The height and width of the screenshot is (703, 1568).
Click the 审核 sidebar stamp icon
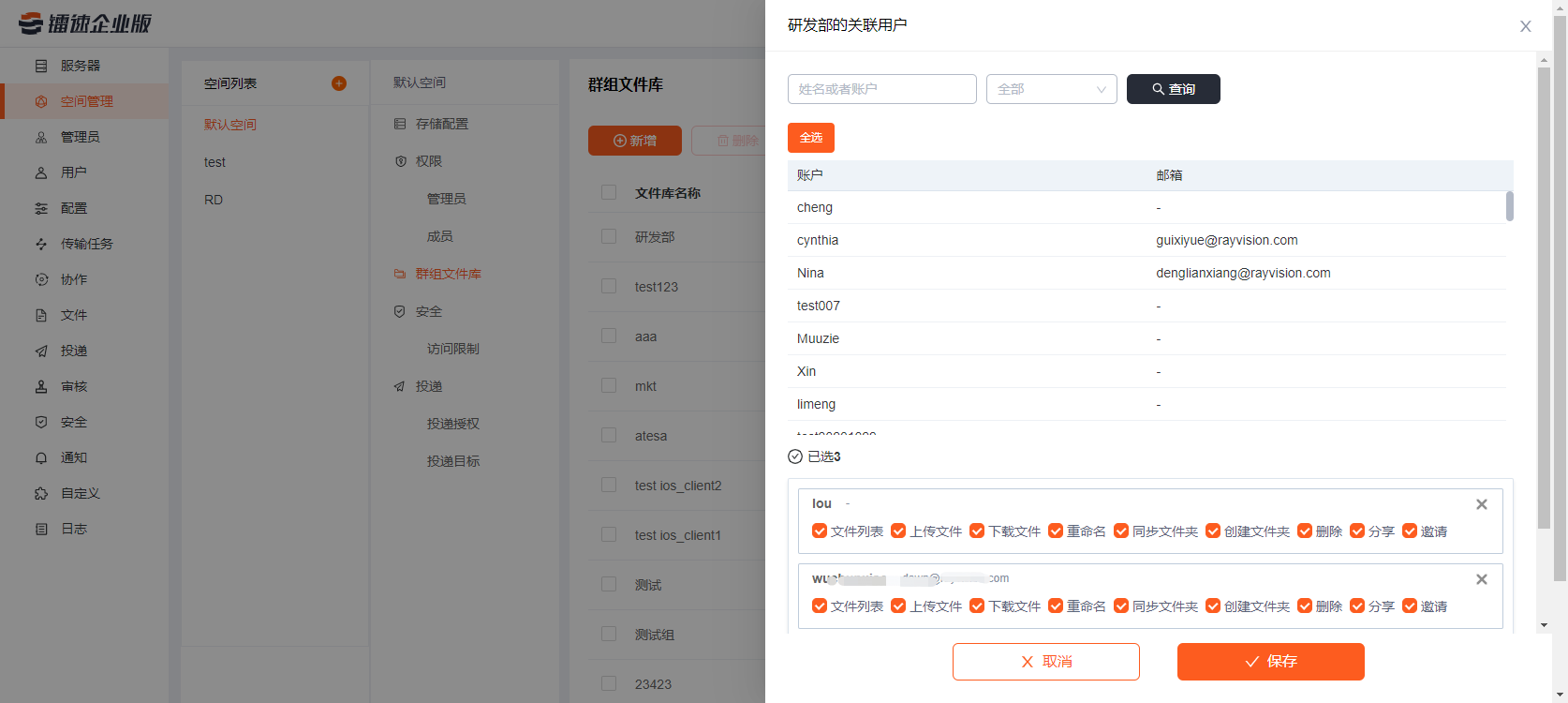41,386
